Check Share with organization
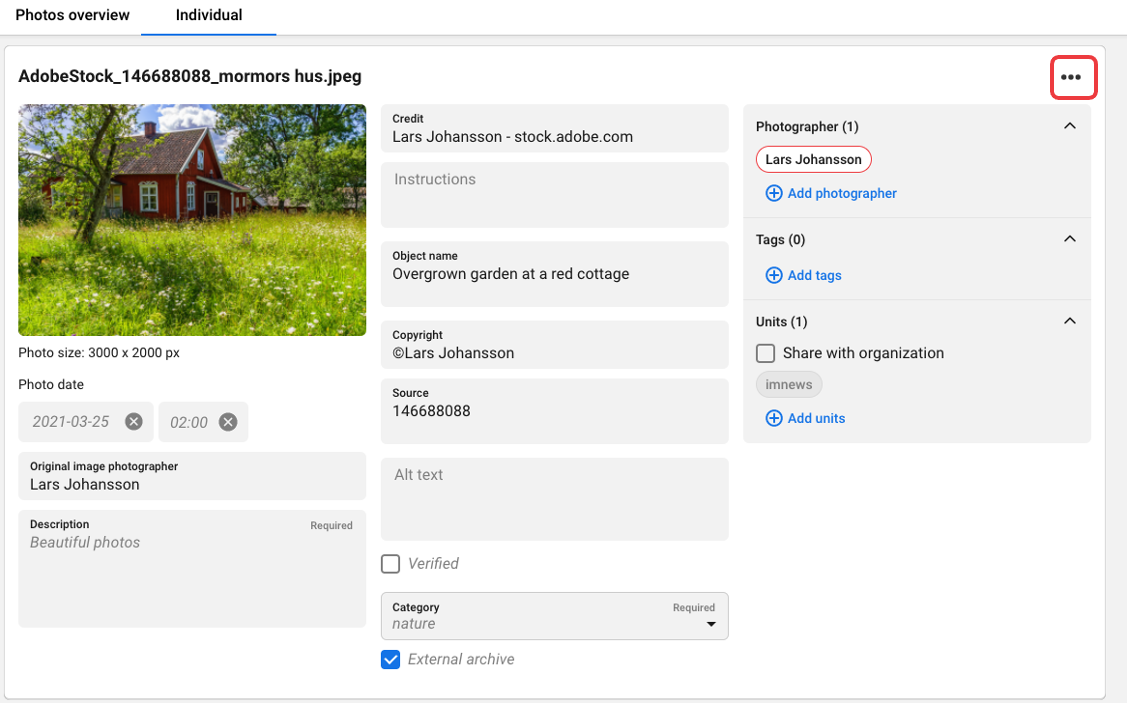1127x706 pixels. point(766,353)
